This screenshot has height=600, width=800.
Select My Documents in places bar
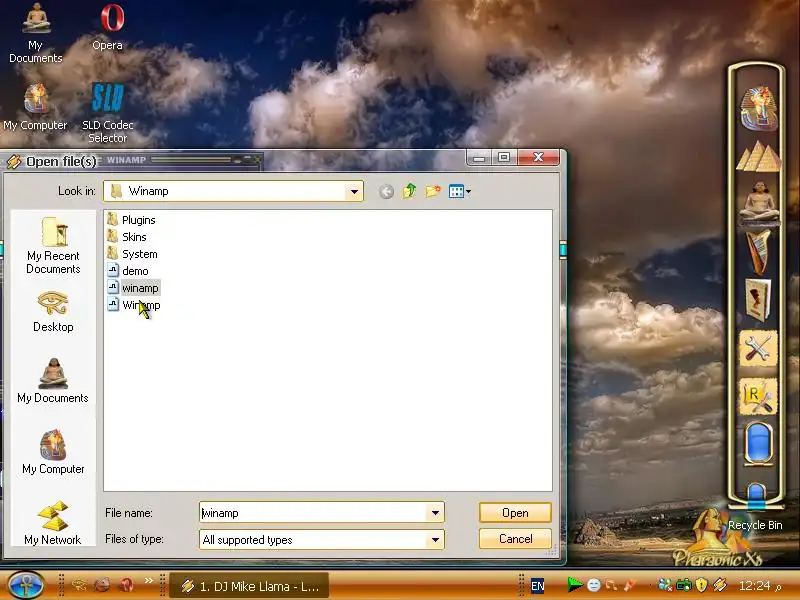[x=53, y=381]
